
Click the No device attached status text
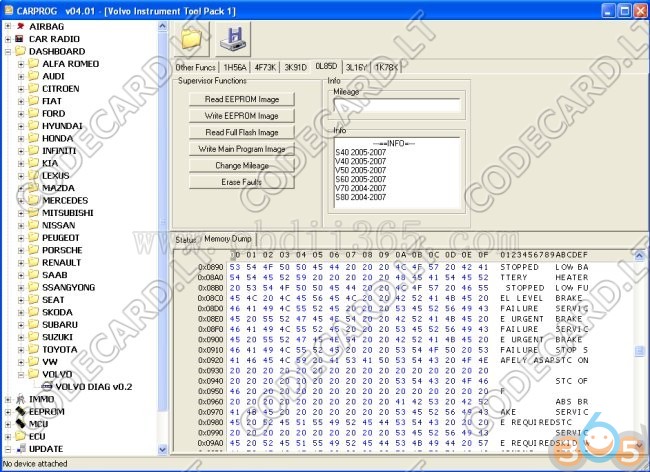[35, 464]
